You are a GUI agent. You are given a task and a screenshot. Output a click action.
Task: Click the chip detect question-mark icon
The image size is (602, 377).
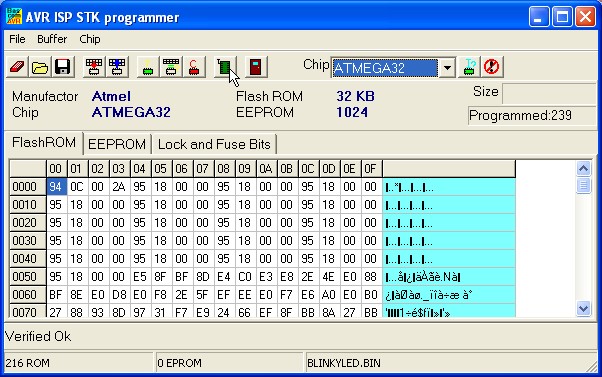469,67
